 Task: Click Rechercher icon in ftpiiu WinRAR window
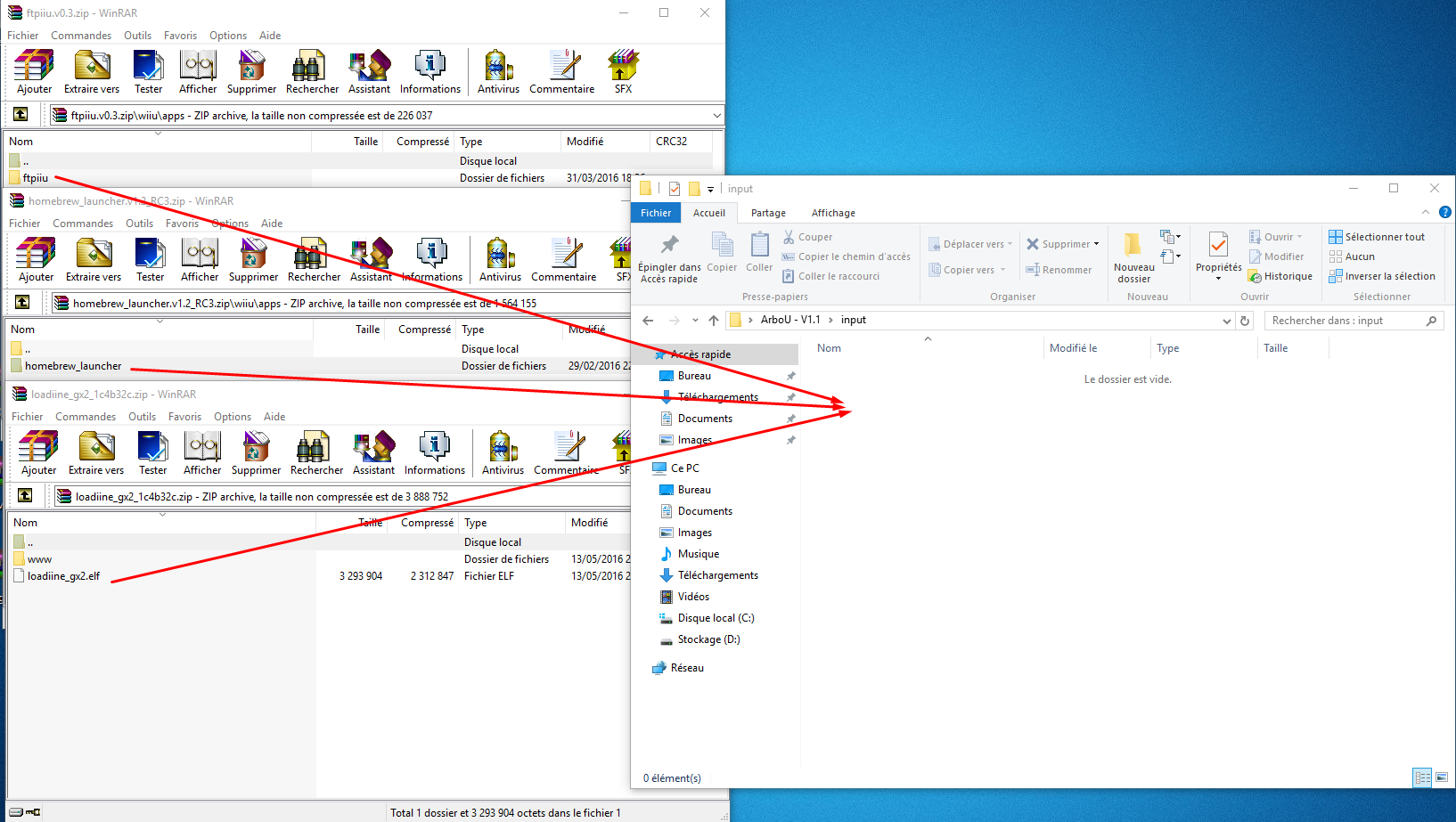[x=312, y=72]
